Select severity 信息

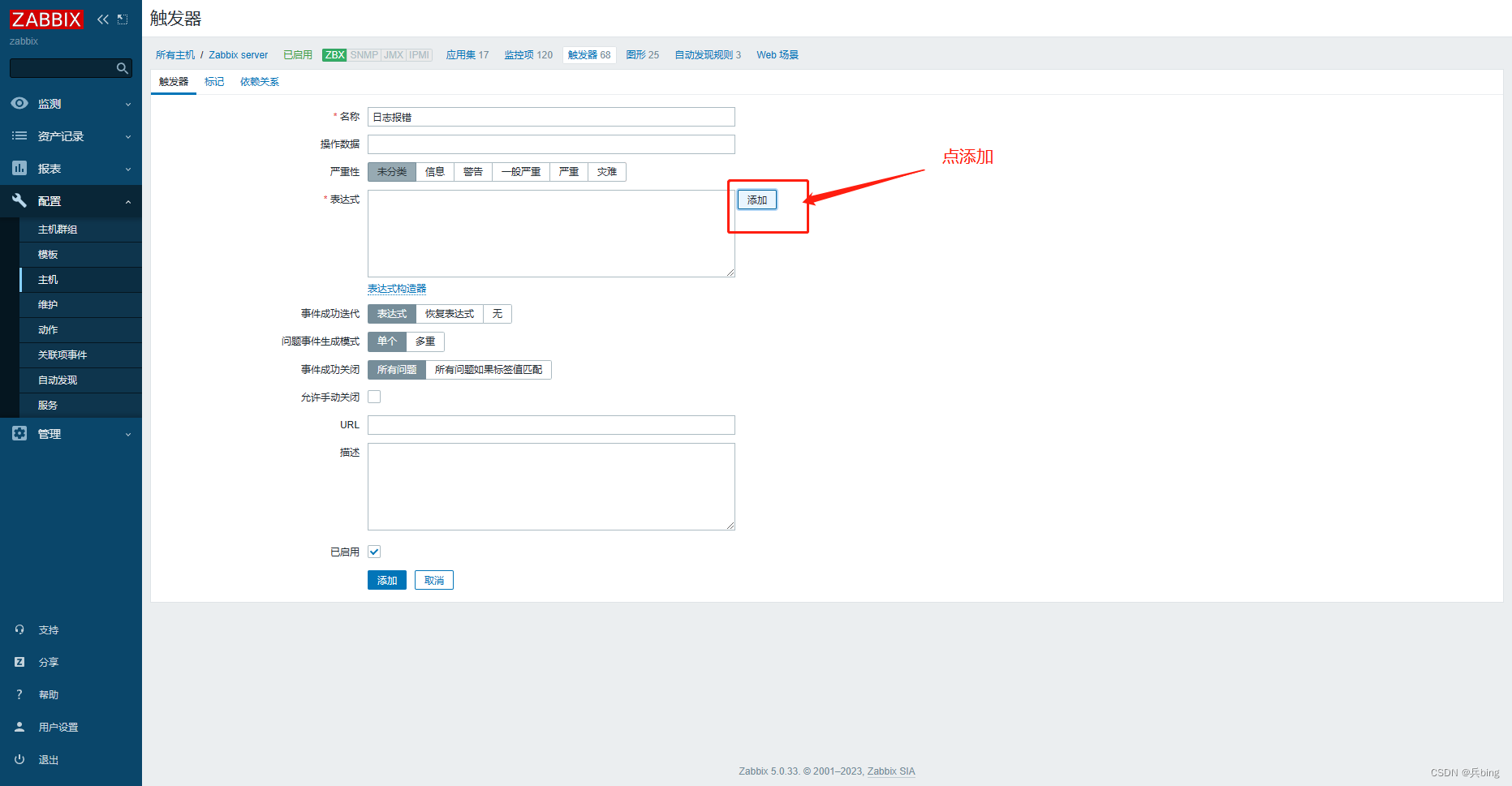click(435, 172)
